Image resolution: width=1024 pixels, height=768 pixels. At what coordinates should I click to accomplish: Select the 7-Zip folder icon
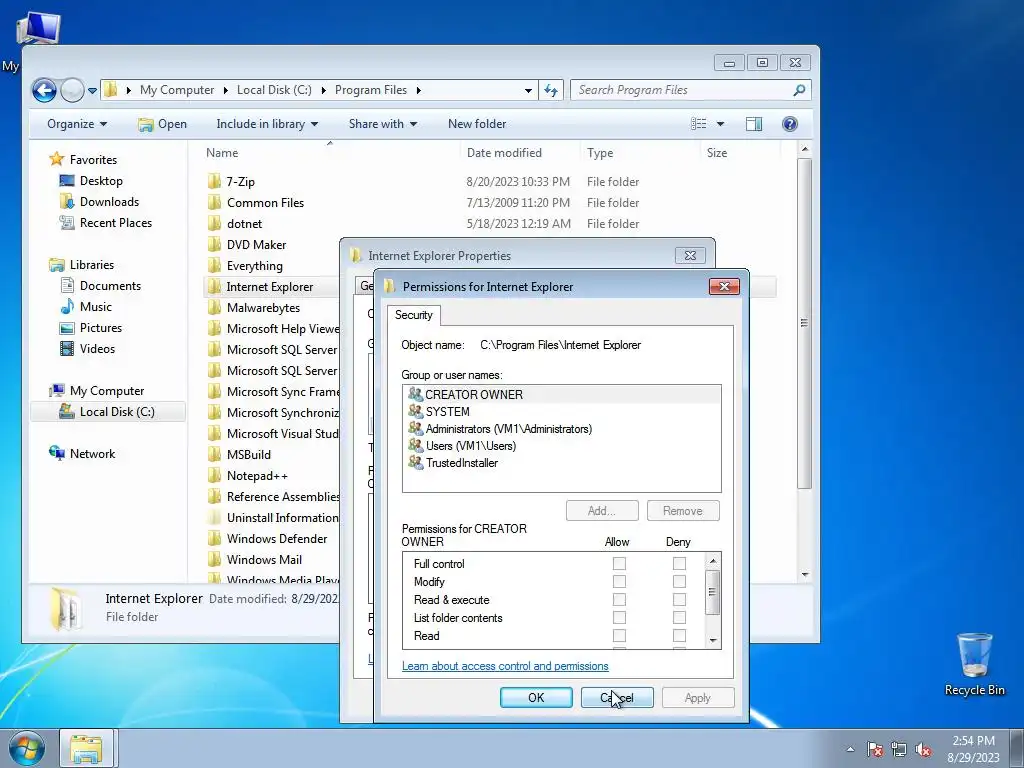click(214, 182)
